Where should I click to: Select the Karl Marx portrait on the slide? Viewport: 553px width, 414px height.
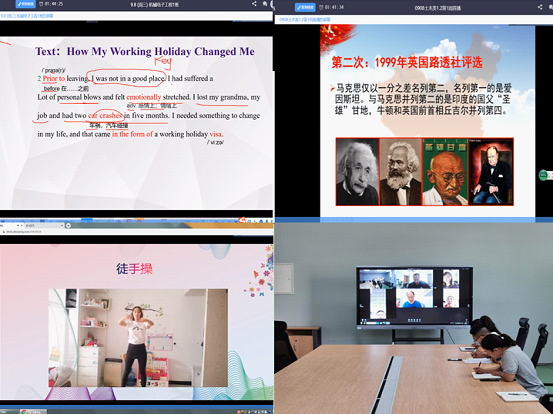click(x=401, y=172)
